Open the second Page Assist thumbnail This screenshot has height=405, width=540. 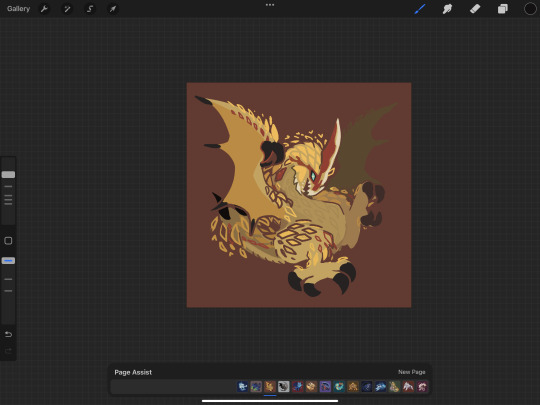pos(256,386)
